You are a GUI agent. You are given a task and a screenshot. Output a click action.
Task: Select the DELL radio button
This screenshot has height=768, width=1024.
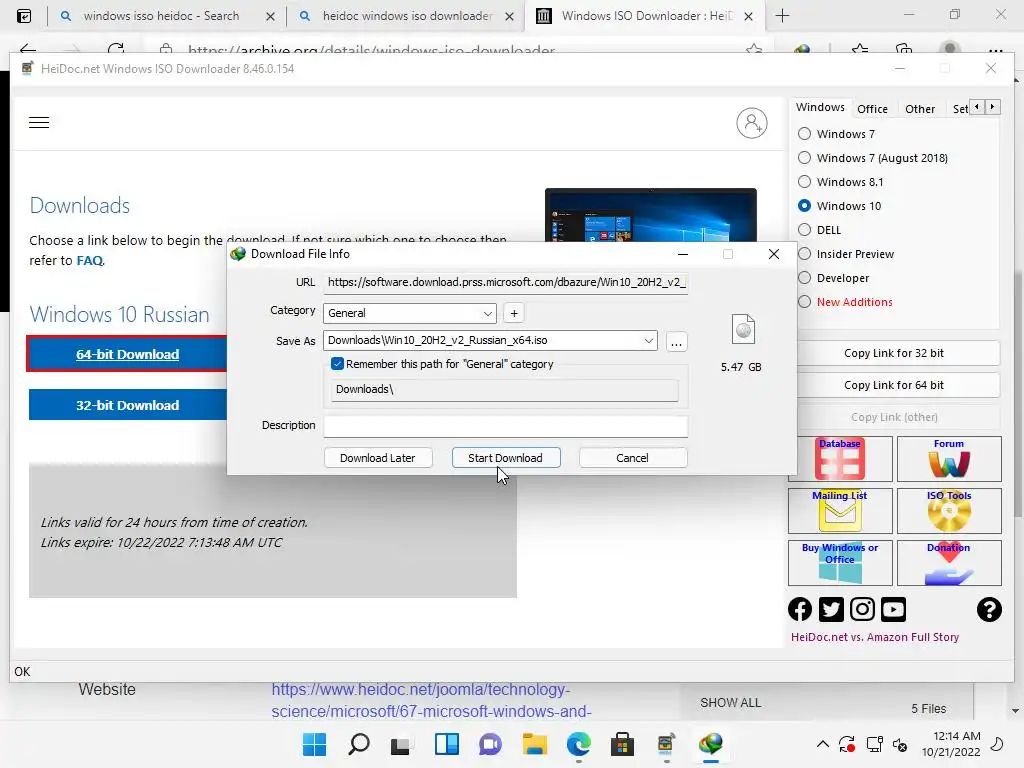tap(805, 230)
